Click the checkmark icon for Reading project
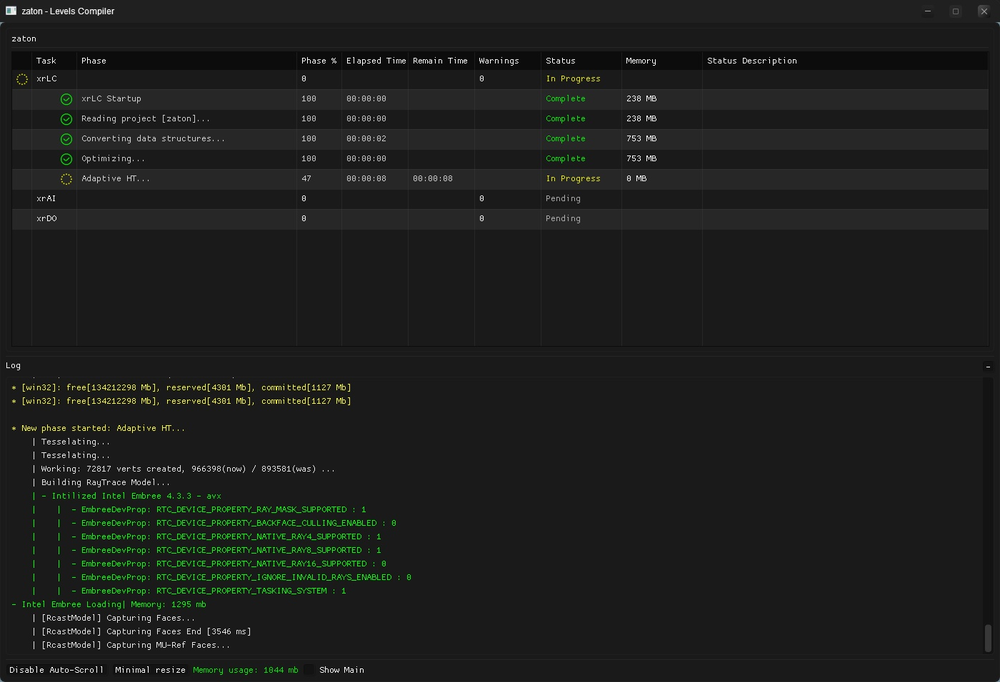This screenshot has height=682, width=1000. pyautogui.click(x=66, y=119)
